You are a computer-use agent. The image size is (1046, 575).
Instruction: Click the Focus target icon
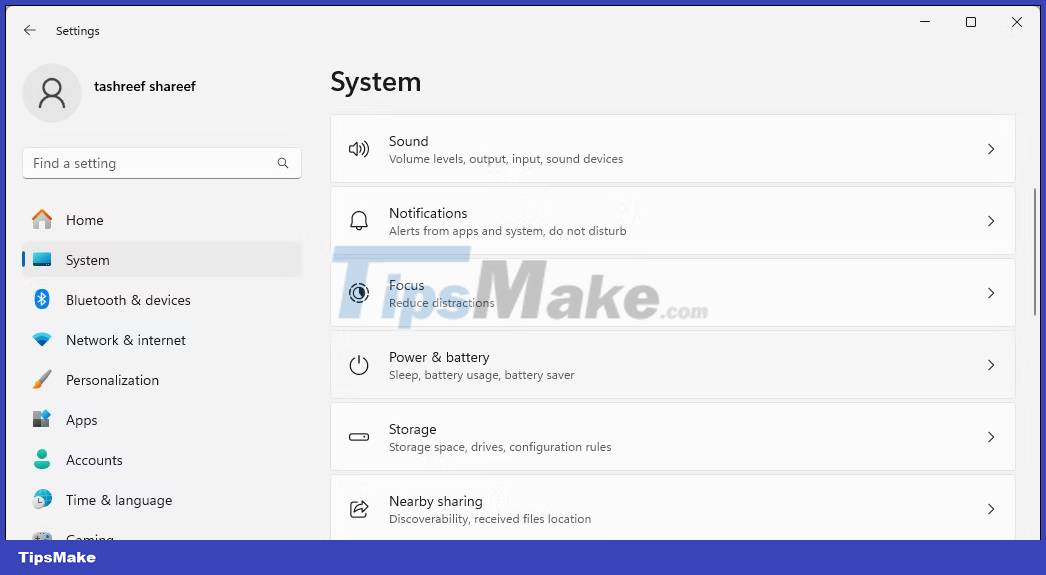click(359, 293)
